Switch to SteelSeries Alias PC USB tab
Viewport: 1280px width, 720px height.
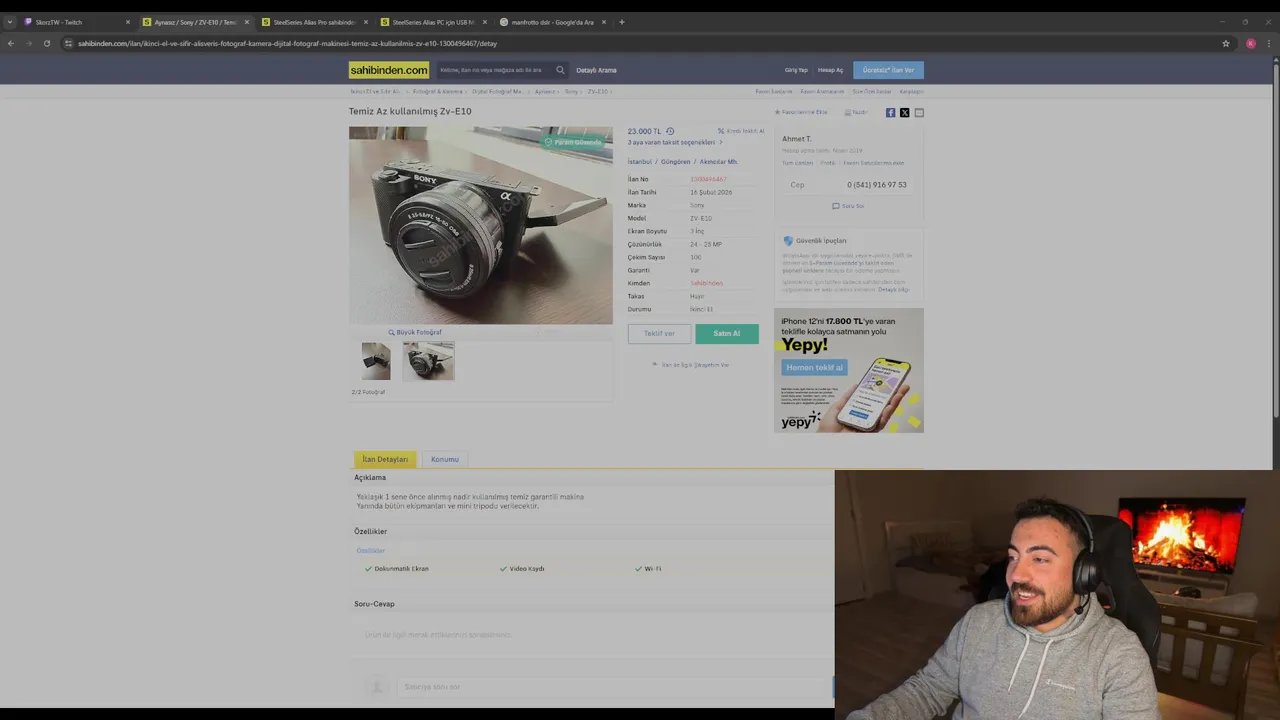(433, 22)
